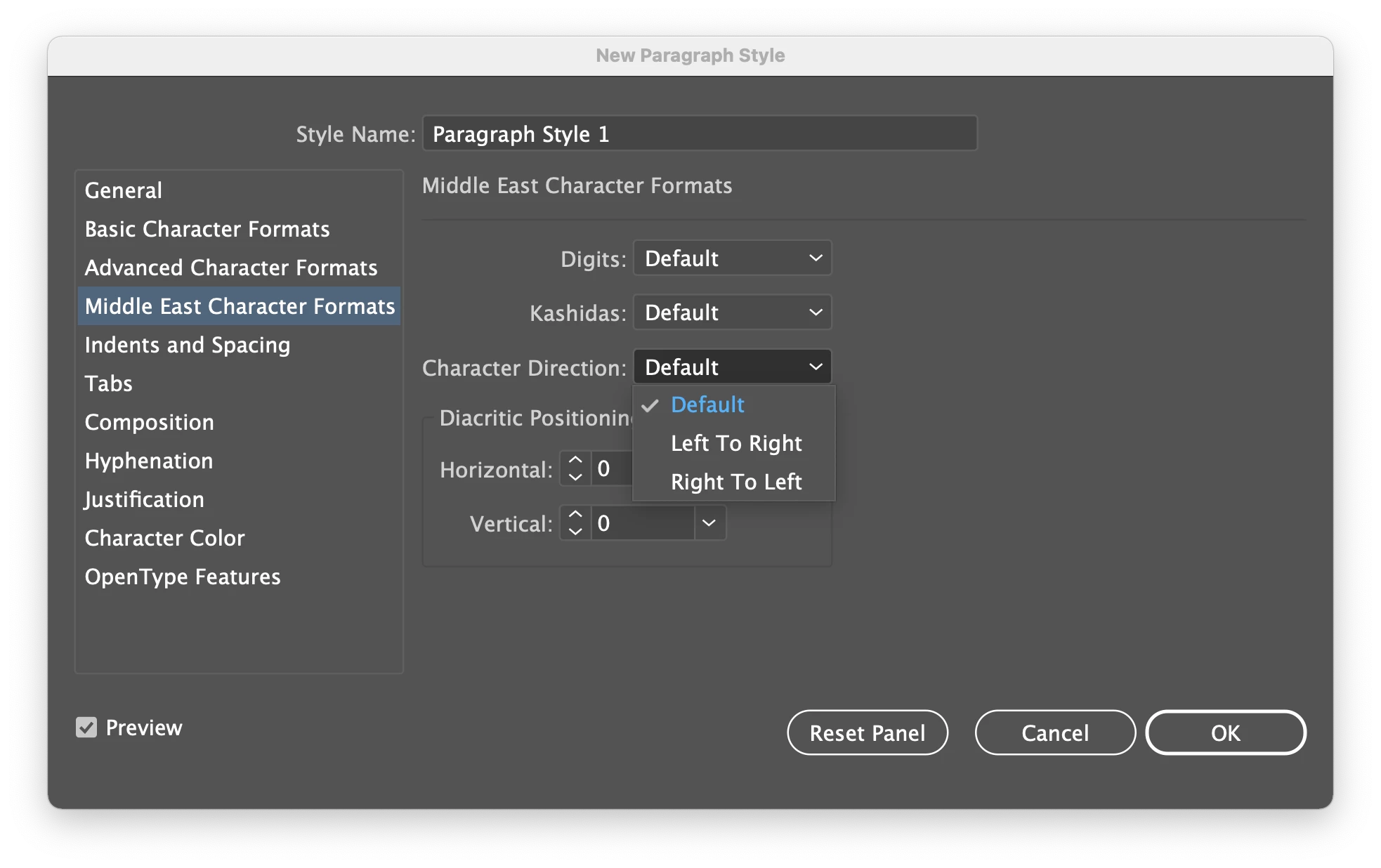Open the Kashidas dropdown

(732, 313)
